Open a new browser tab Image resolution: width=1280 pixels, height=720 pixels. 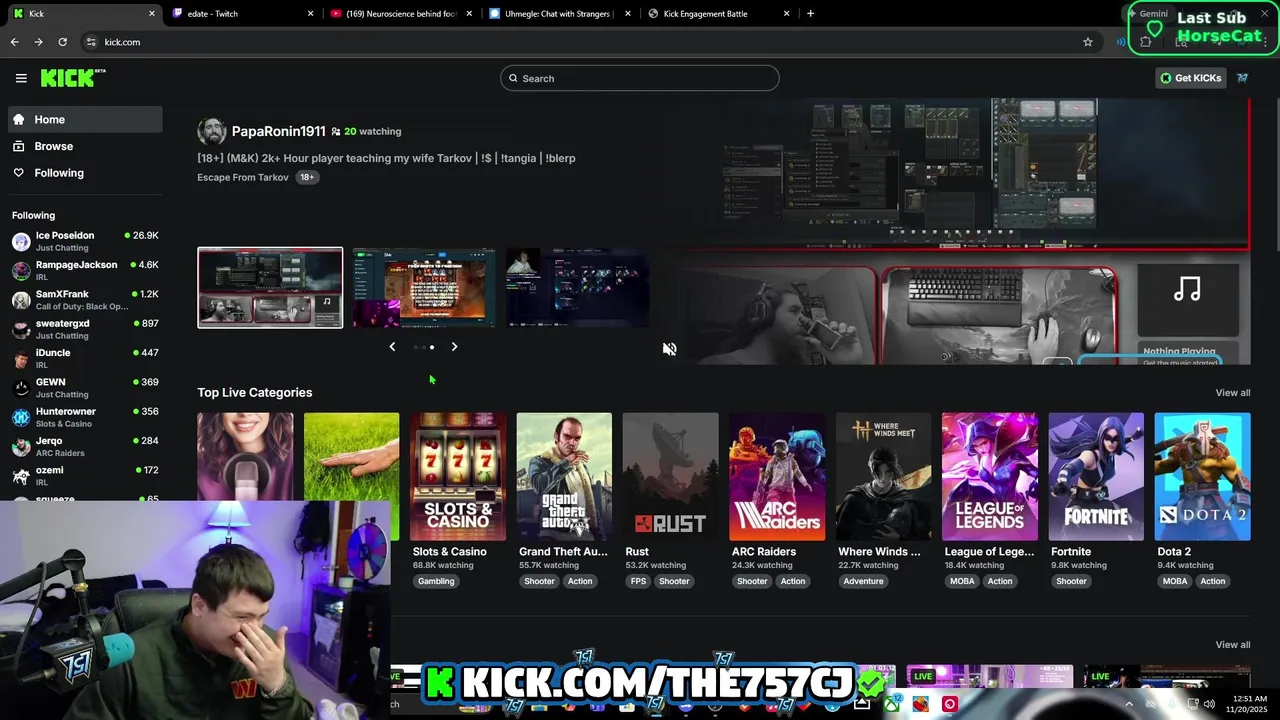tap(810, 14)
